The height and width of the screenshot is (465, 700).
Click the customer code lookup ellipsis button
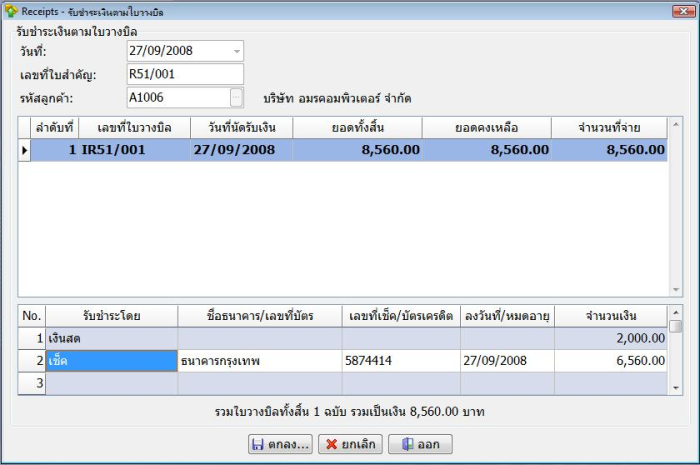tap(236, 97)
